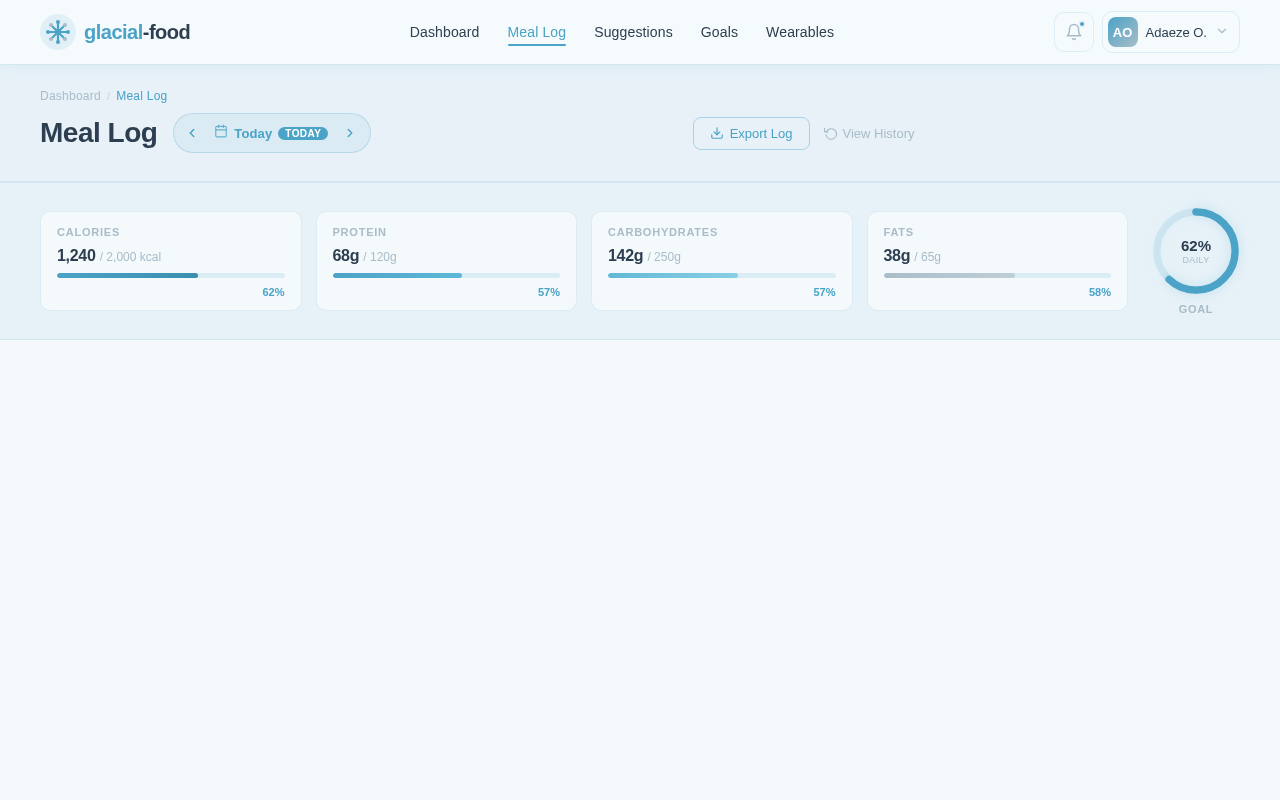Click the Calories progress bar
Image resolution: width=1280 pixels, height=800 pixels.
pyautogui.click(x=170, y=275)
